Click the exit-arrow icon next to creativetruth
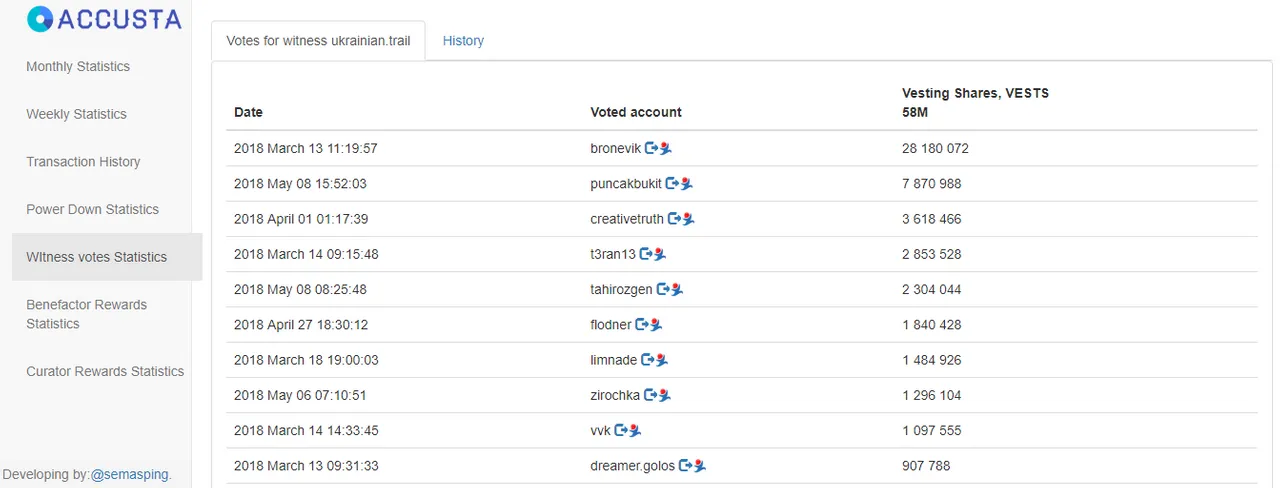The height and width of the screenshot is (488, 1280). [674, 218]
